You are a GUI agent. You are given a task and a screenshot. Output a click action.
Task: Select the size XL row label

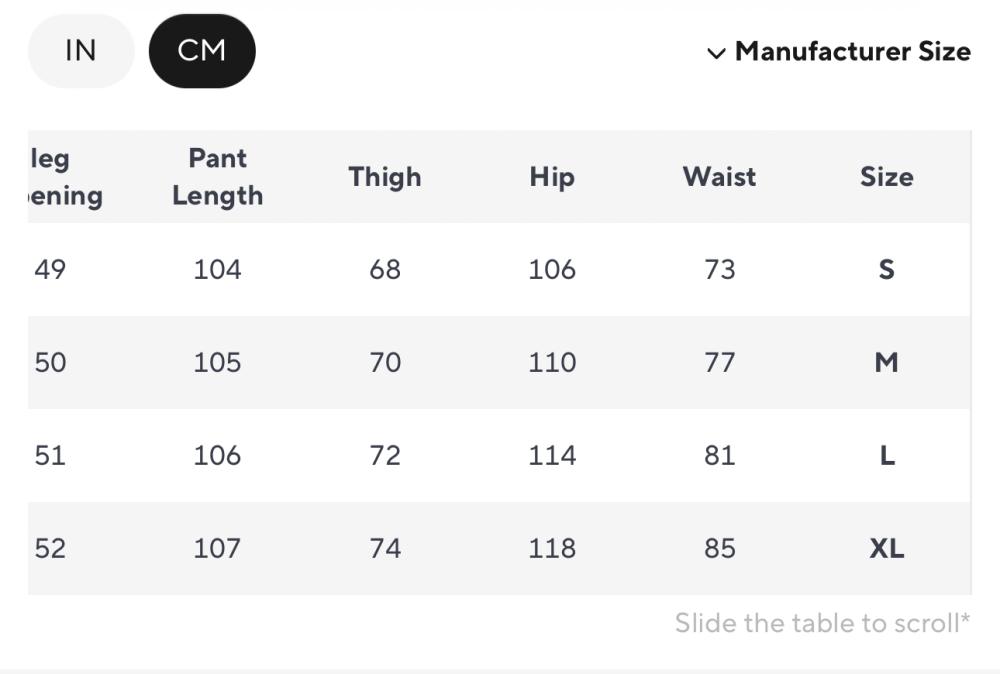886,549
